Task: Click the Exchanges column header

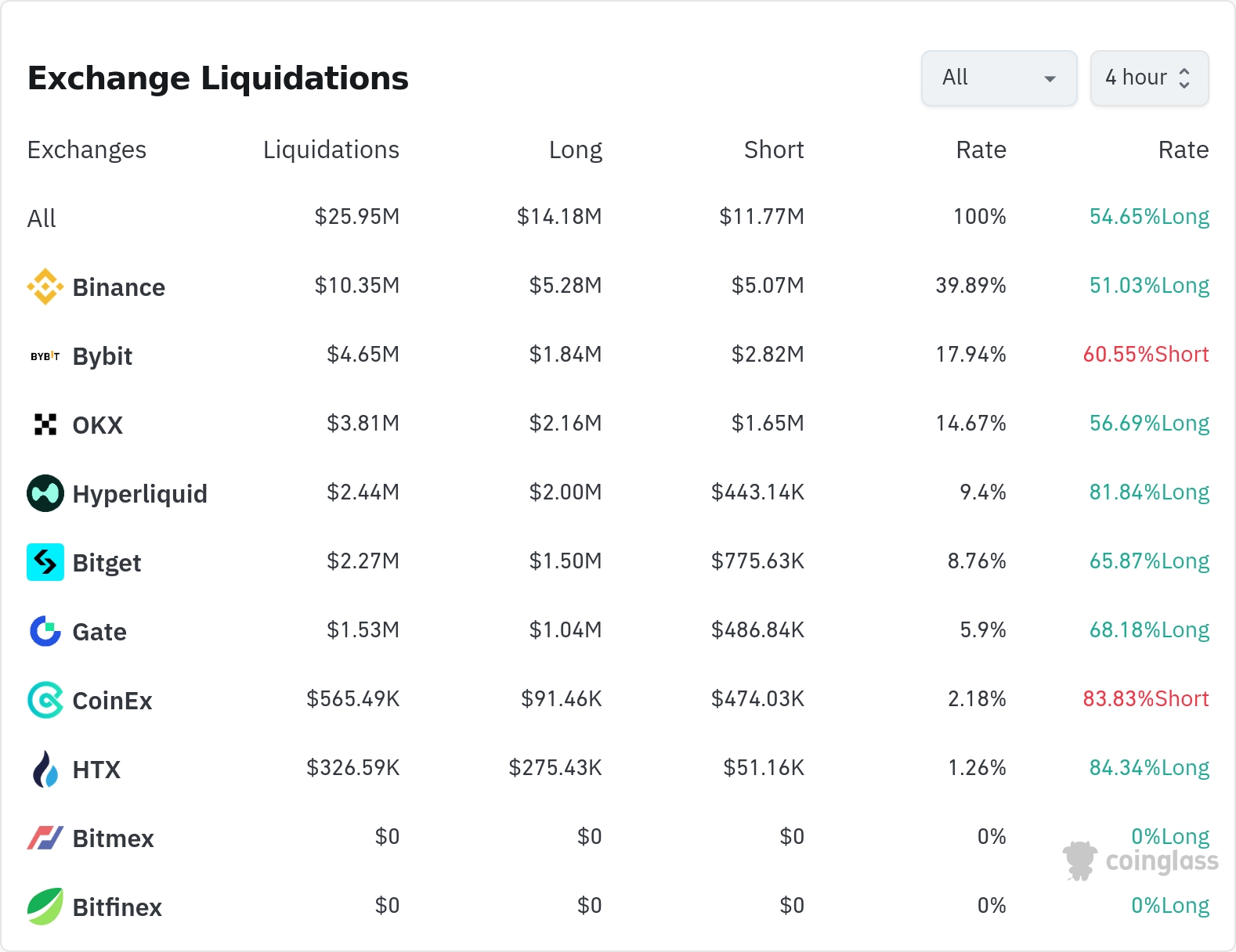Action: point(87,150)
